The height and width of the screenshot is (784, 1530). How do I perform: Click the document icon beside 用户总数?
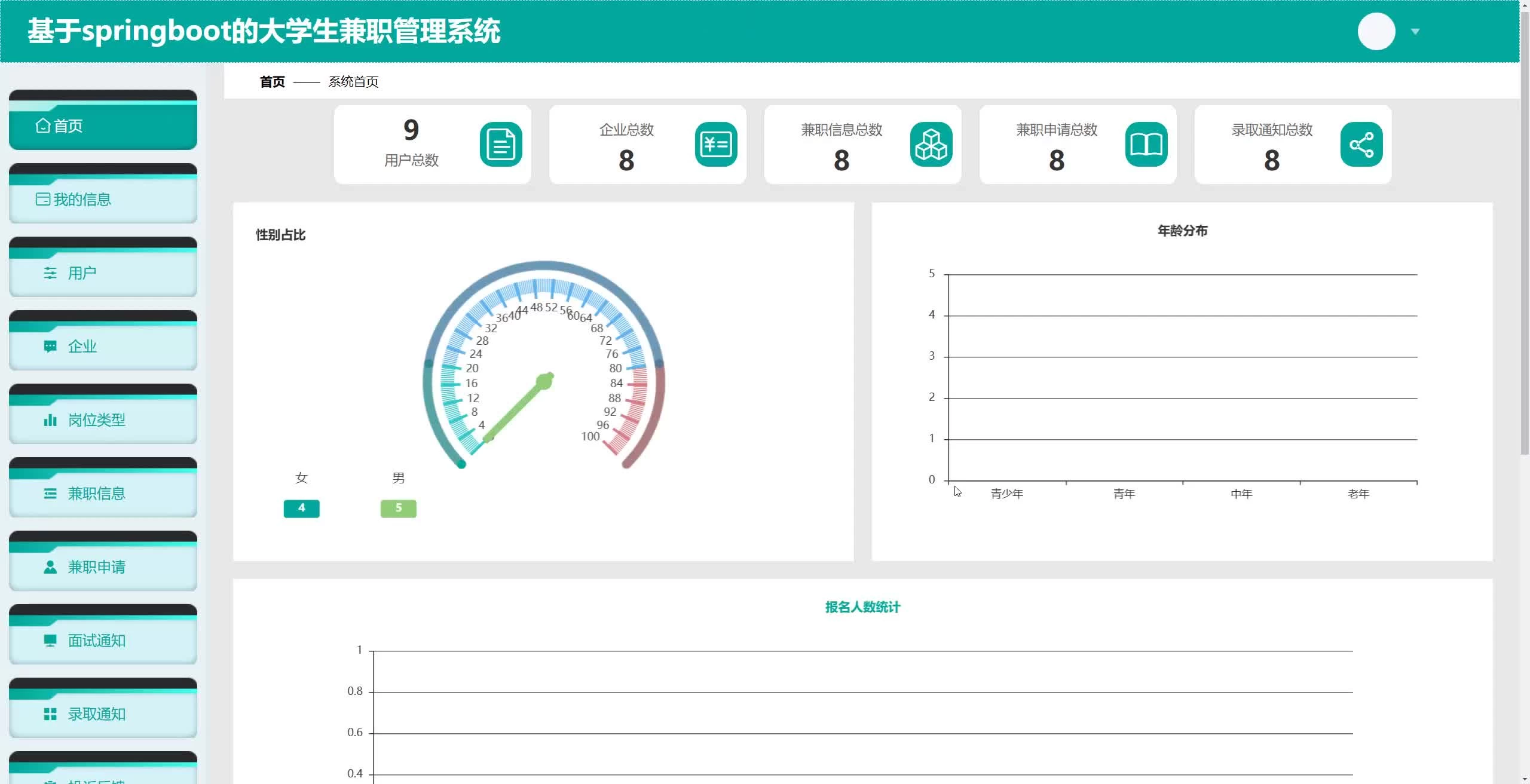[501, 145]
